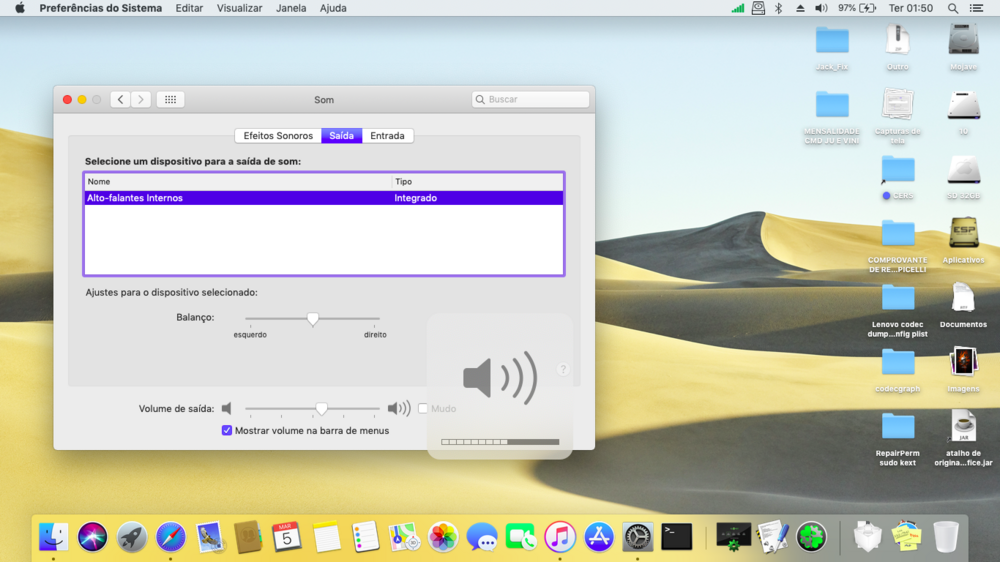Click the forward arrow navigation button
This screenshot has height=562, width=1000.
[141, 100]
